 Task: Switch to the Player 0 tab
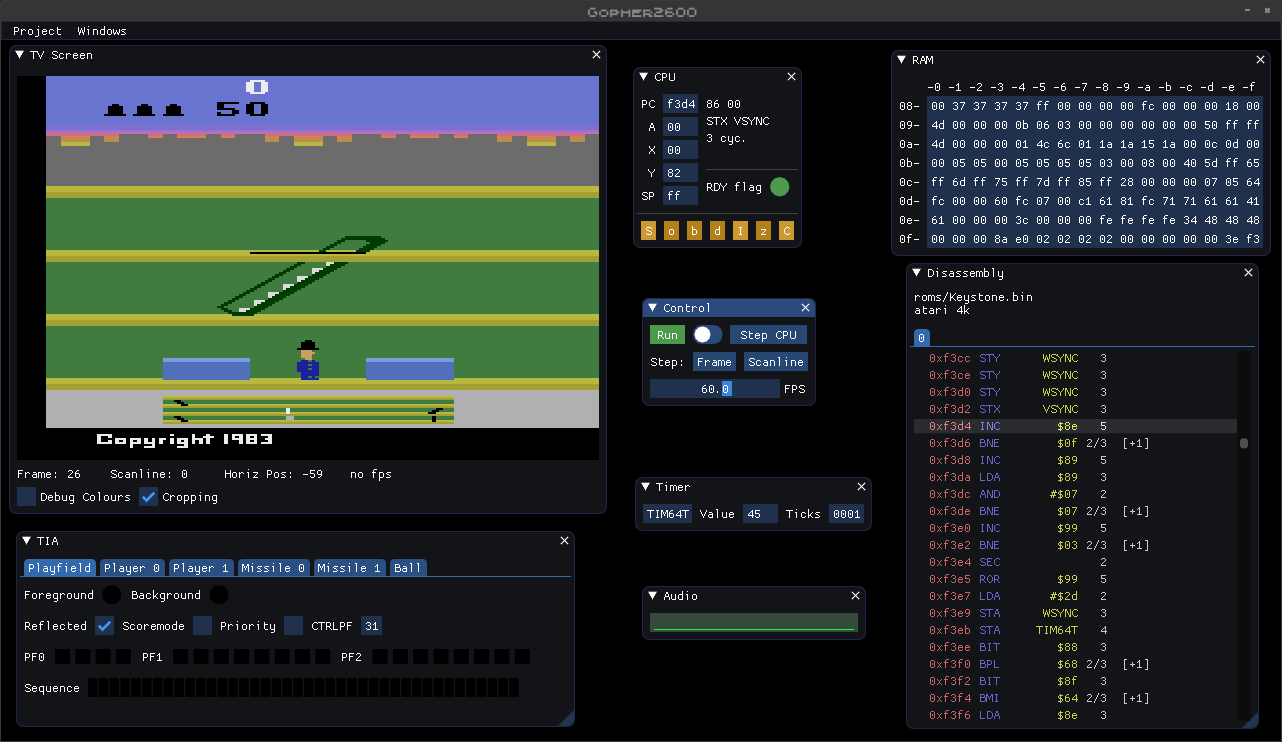tap(132, 568)
